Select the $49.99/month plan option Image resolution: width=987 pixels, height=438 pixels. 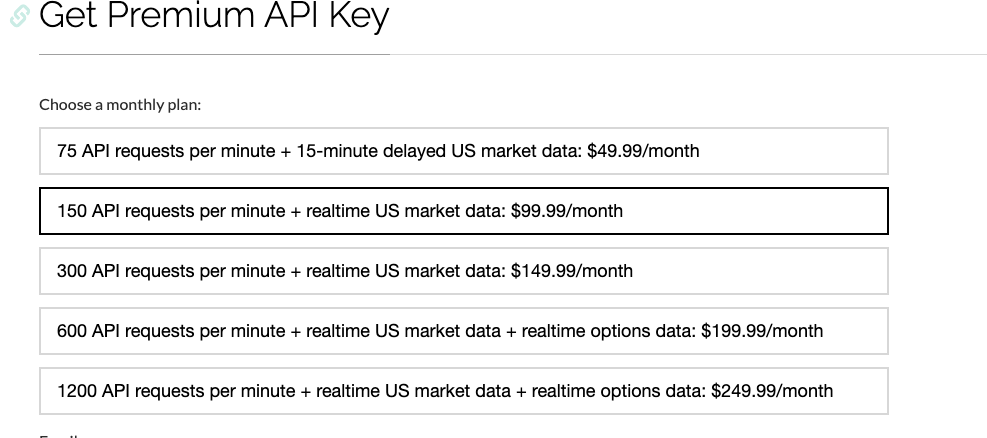tap(463, 151)
